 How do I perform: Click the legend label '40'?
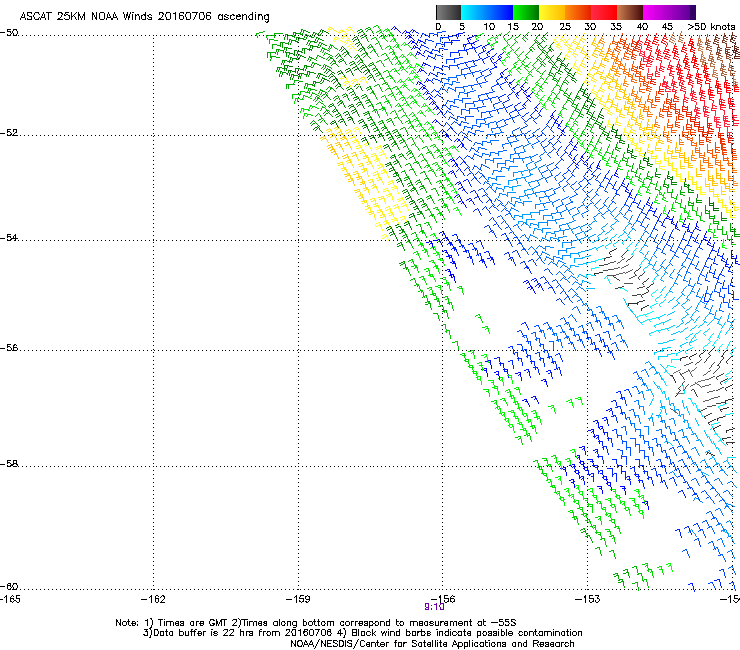tap(642, 27)
